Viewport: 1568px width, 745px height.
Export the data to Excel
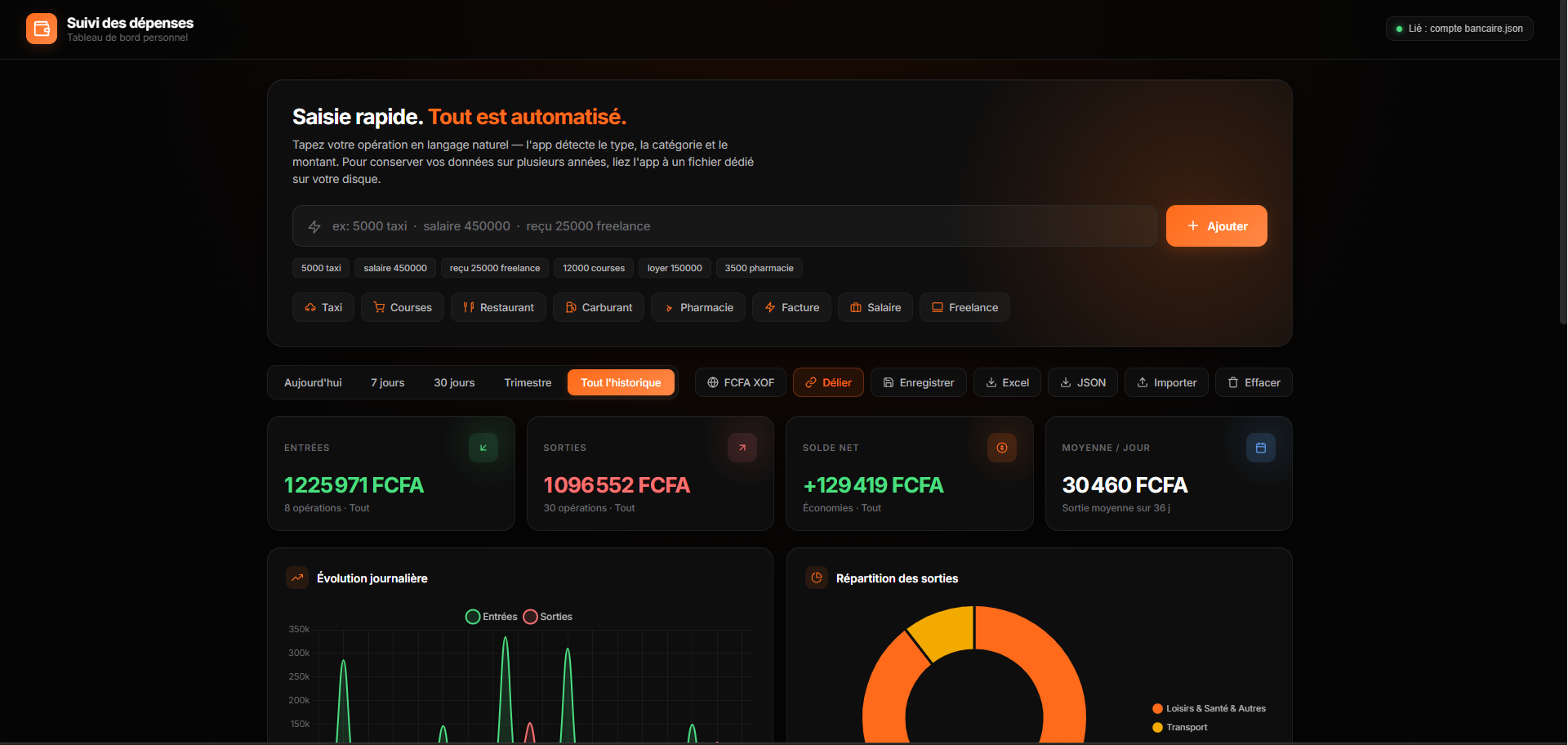(x=1007, y=382)
